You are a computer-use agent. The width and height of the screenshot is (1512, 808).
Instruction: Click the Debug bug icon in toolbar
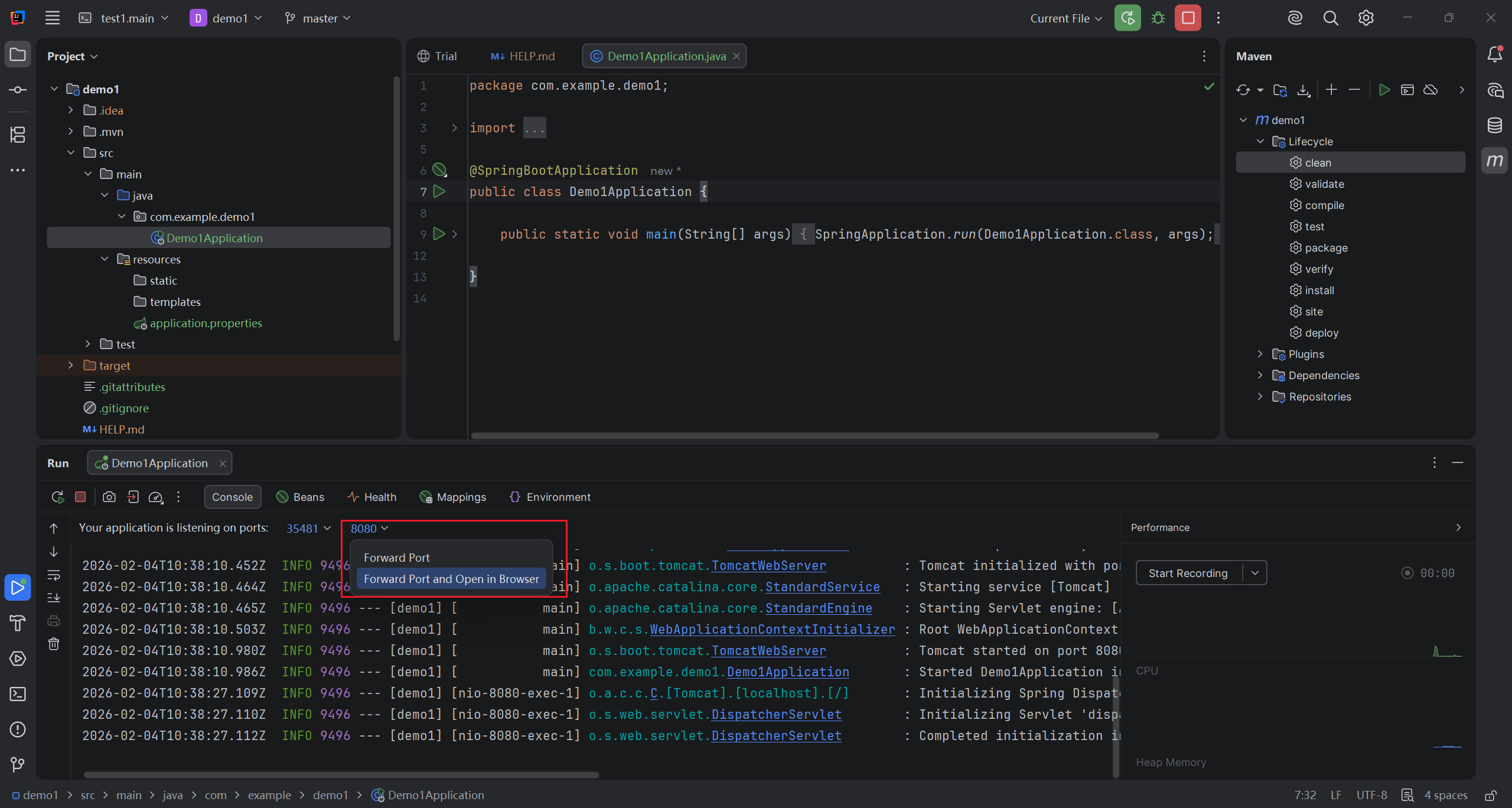click(1158, 18)
